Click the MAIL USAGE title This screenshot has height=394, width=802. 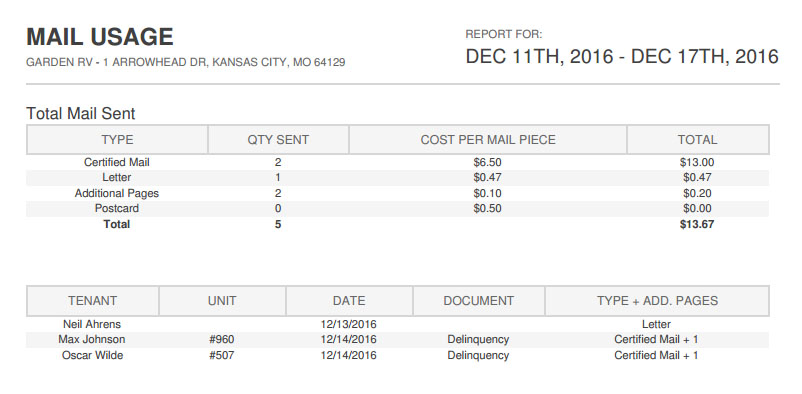tap(100, 37)
